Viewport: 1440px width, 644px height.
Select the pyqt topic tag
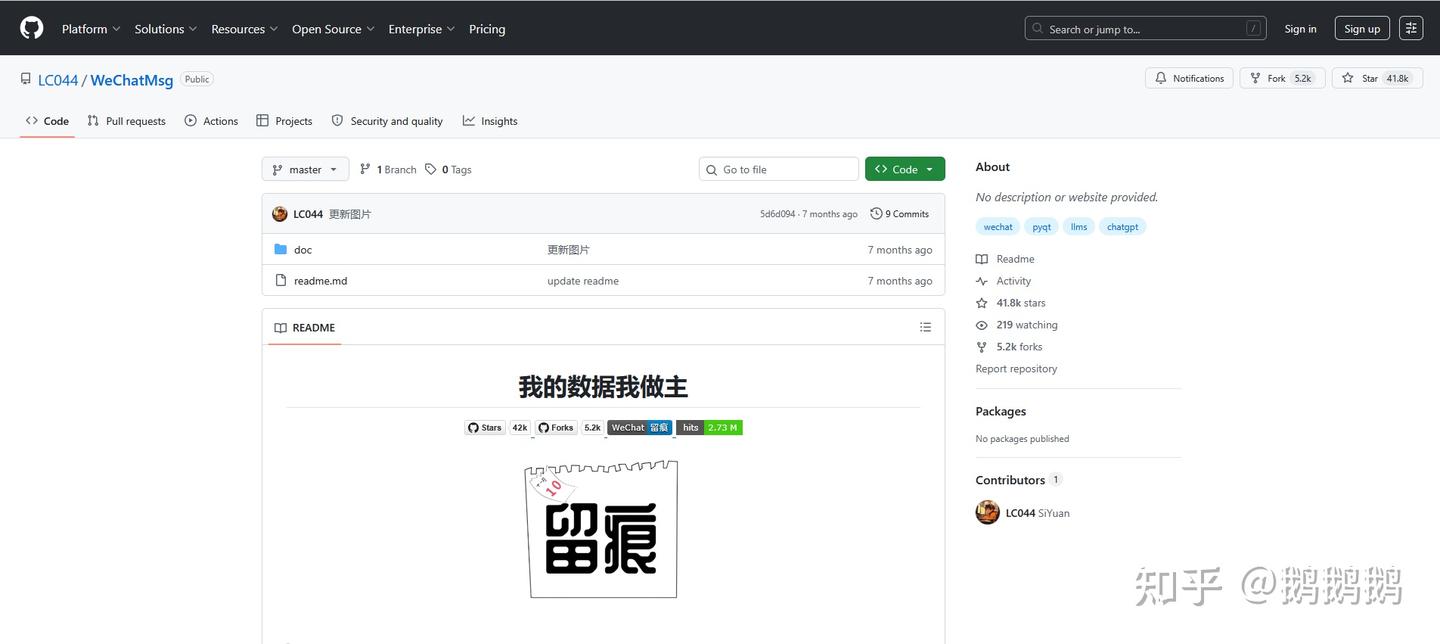pos(1042,227)
